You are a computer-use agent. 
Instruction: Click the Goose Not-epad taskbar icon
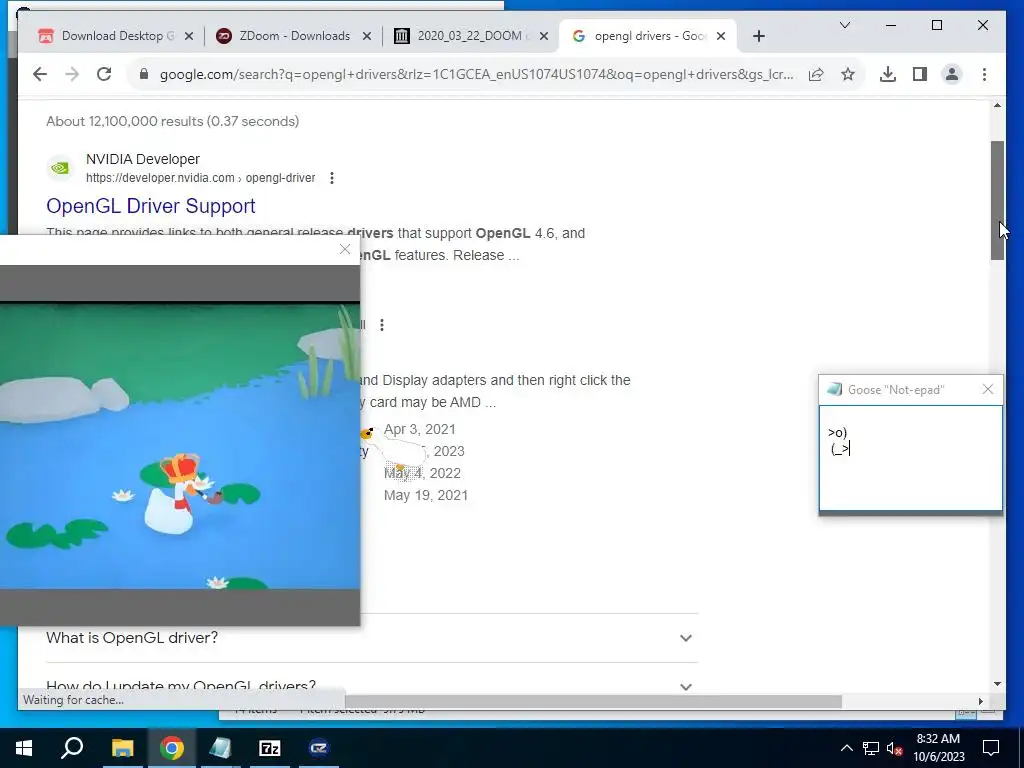(221, 748)
